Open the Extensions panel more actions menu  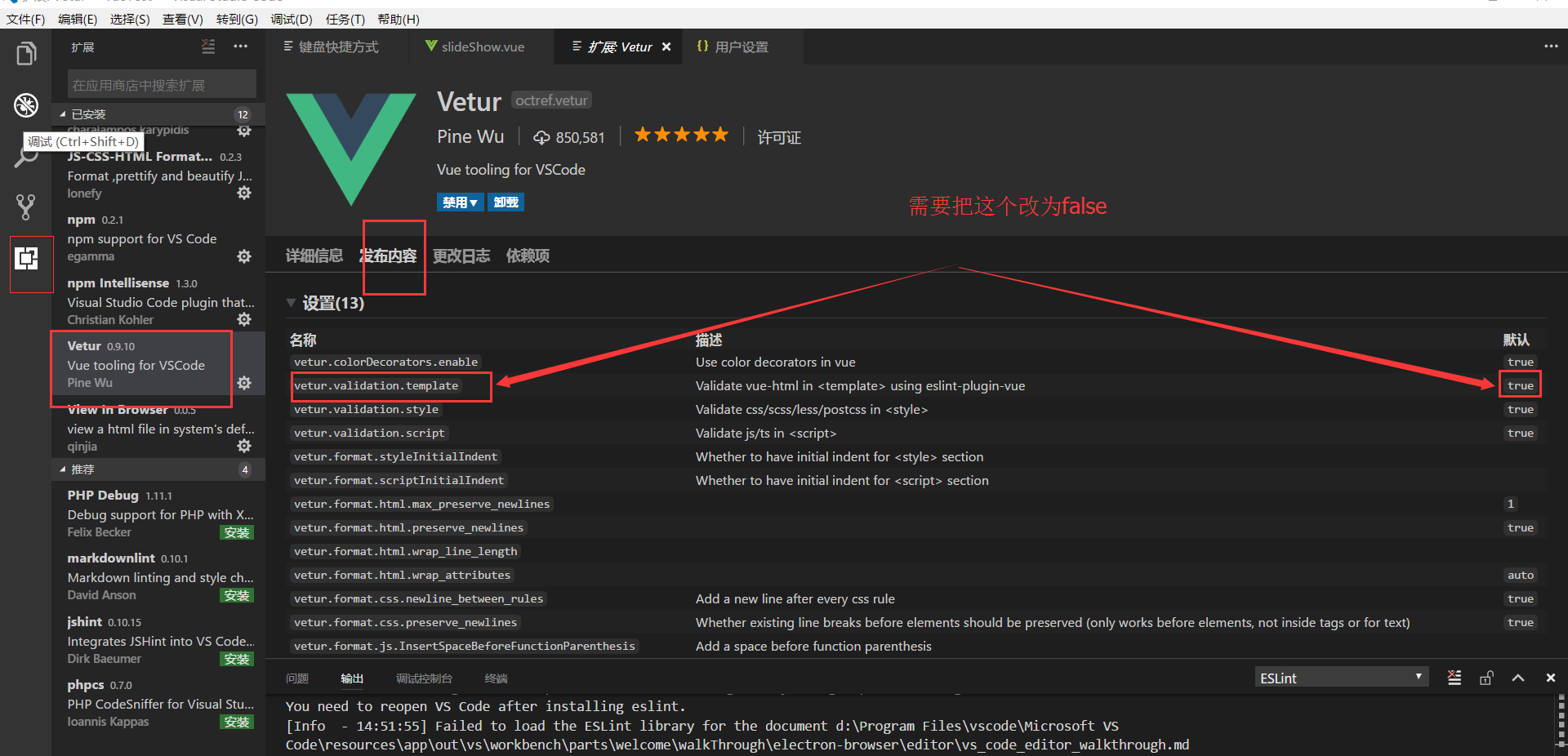[240, 47]
